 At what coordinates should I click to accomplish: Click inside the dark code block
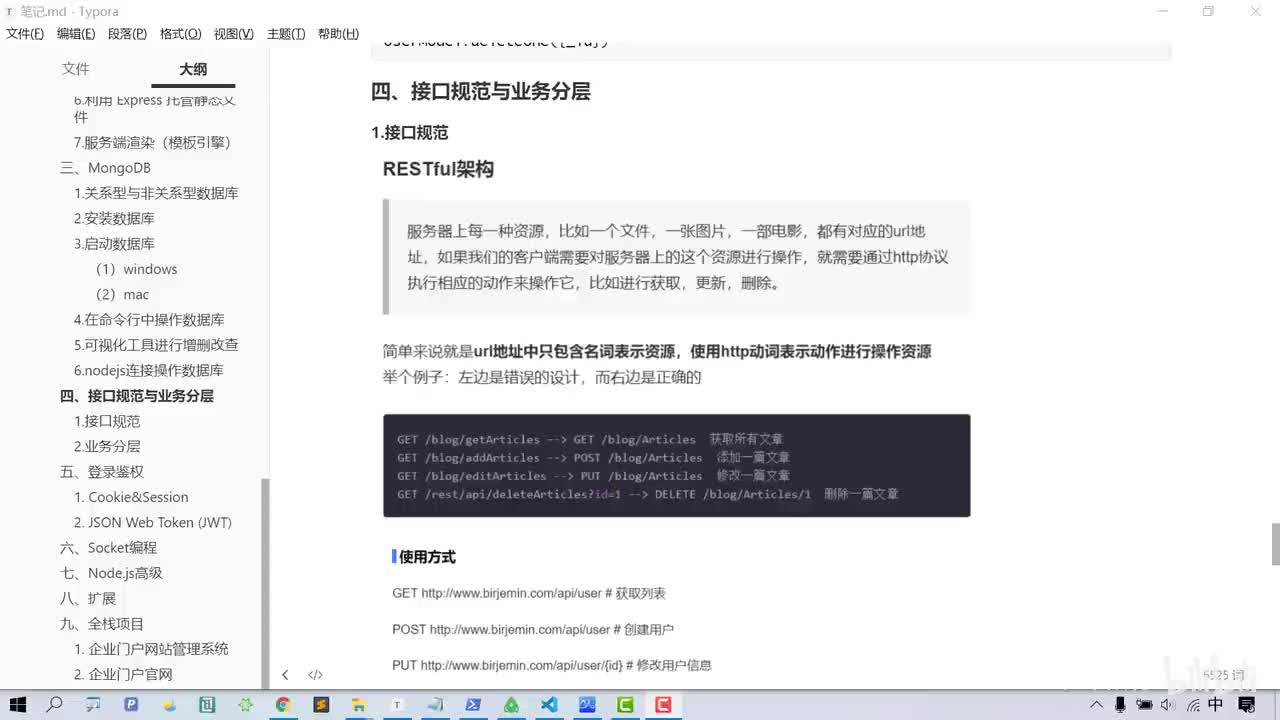[676, 465]
